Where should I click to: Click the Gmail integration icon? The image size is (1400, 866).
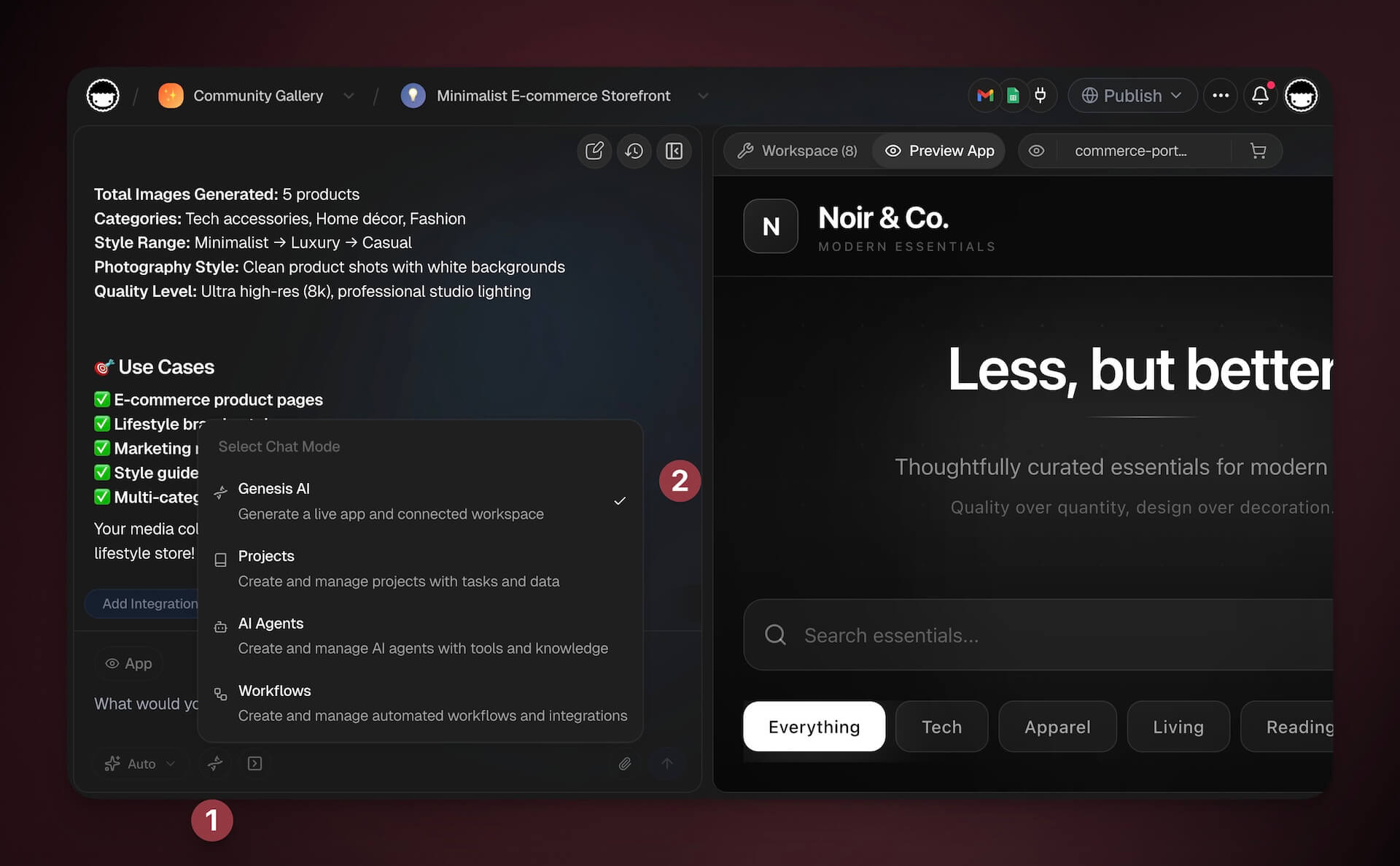click(x=985, y=96)
